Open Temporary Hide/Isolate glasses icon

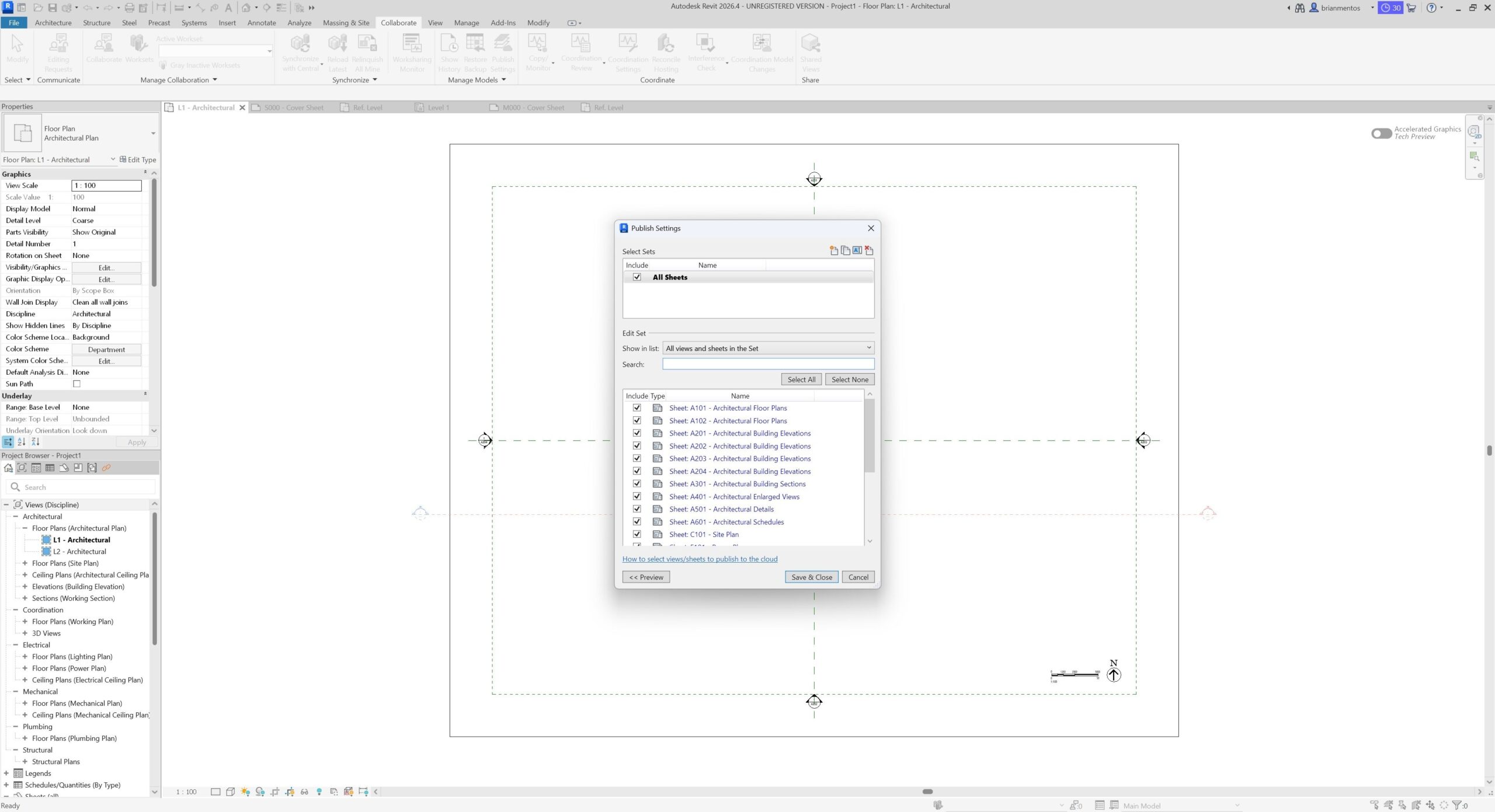click(304, 792)
